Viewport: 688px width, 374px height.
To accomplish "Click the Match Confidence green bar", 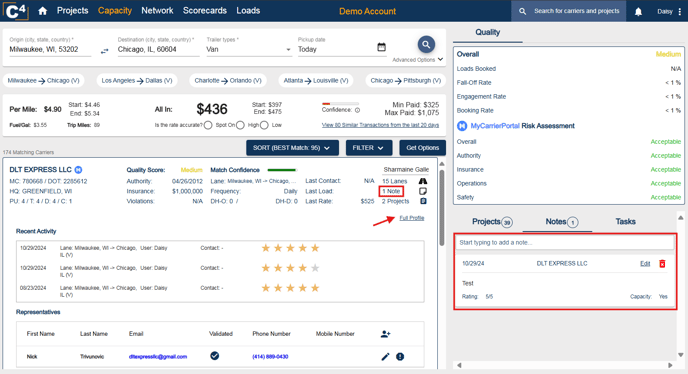I will [x=282, y=170].
